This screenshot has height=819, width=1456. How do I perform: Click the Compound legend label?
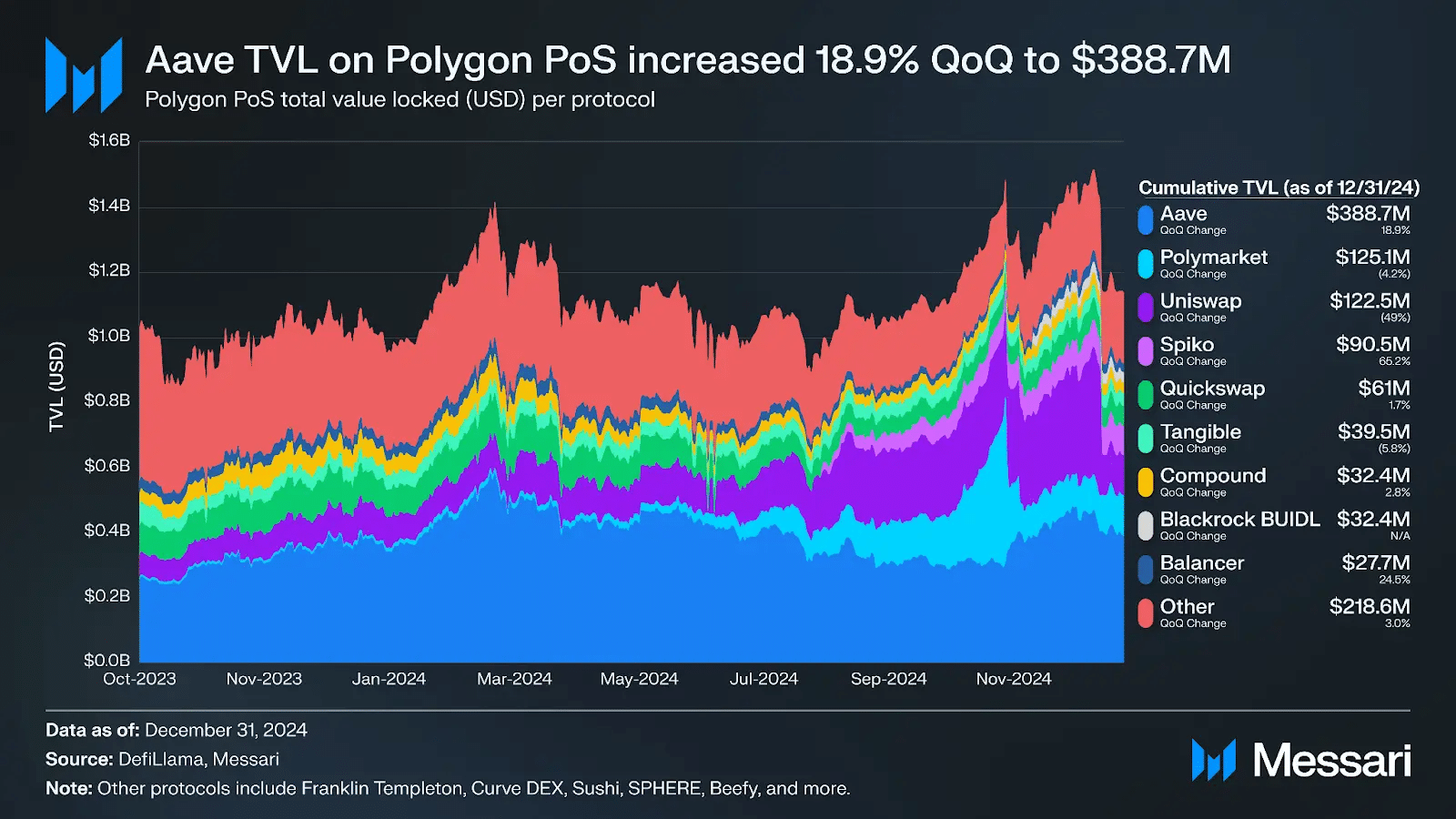pyautogui.click(x=1213, y=476)
